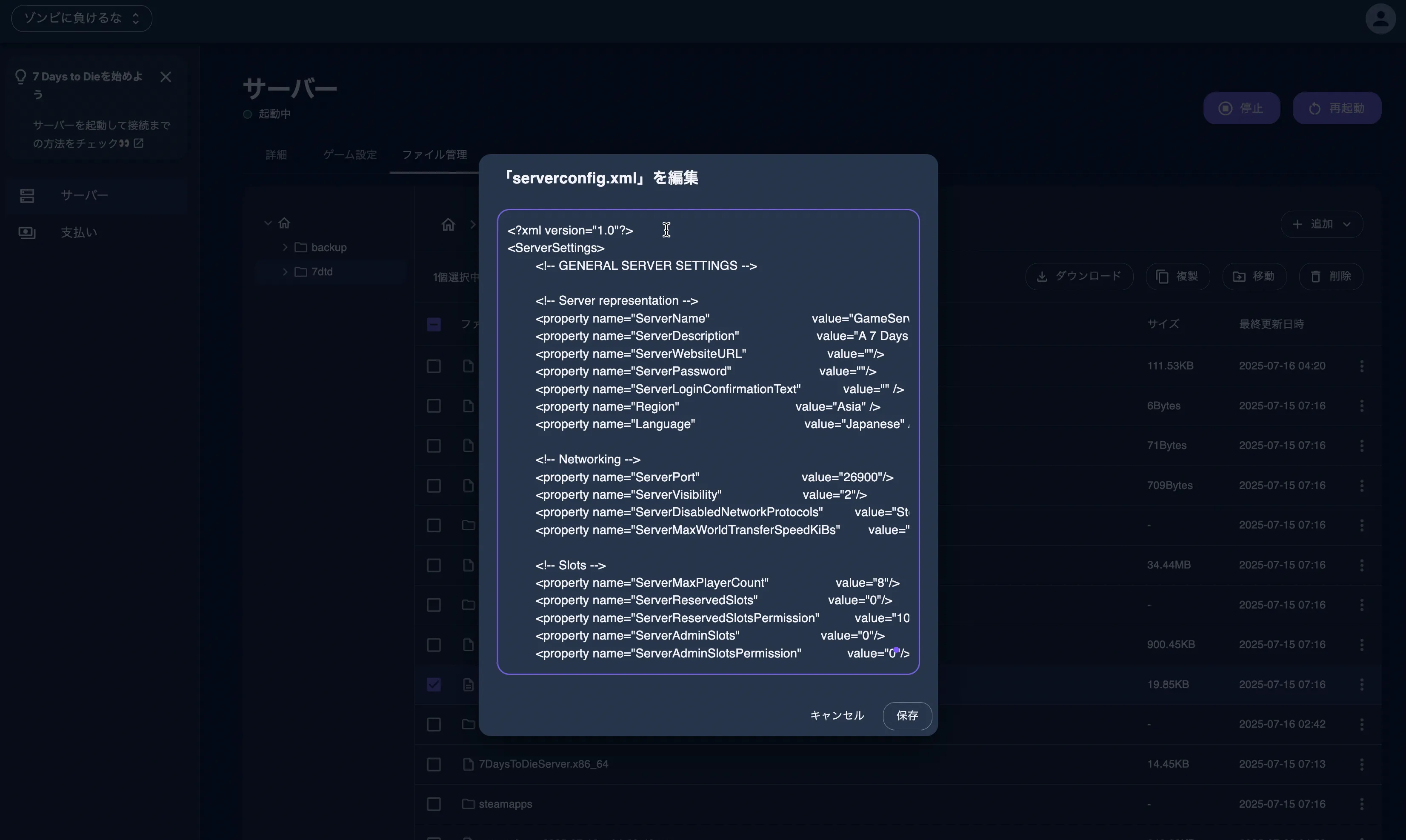Screen dimensions: 1406x840
Task: Switch to the ファイル管理 tab
Action: point(434,154)
